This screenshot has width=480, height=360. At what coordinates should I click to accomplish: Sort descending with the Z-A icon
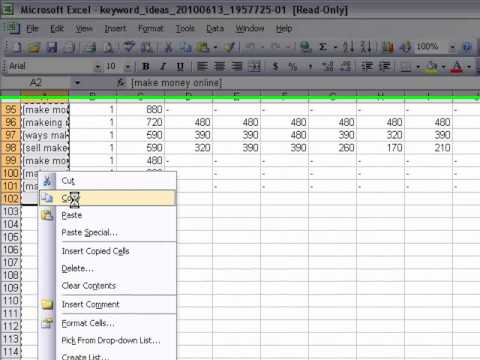(366, 47)
